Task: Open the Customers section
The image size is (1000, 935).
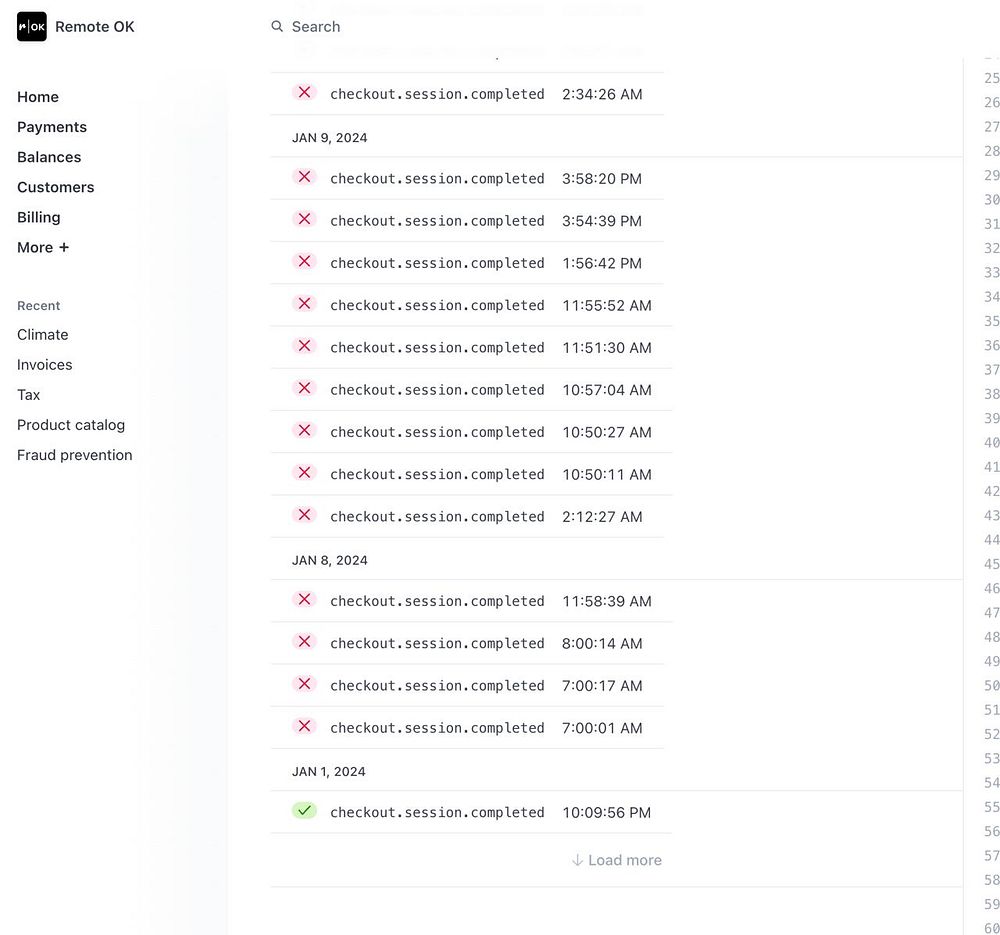Action: click(55, 187)
